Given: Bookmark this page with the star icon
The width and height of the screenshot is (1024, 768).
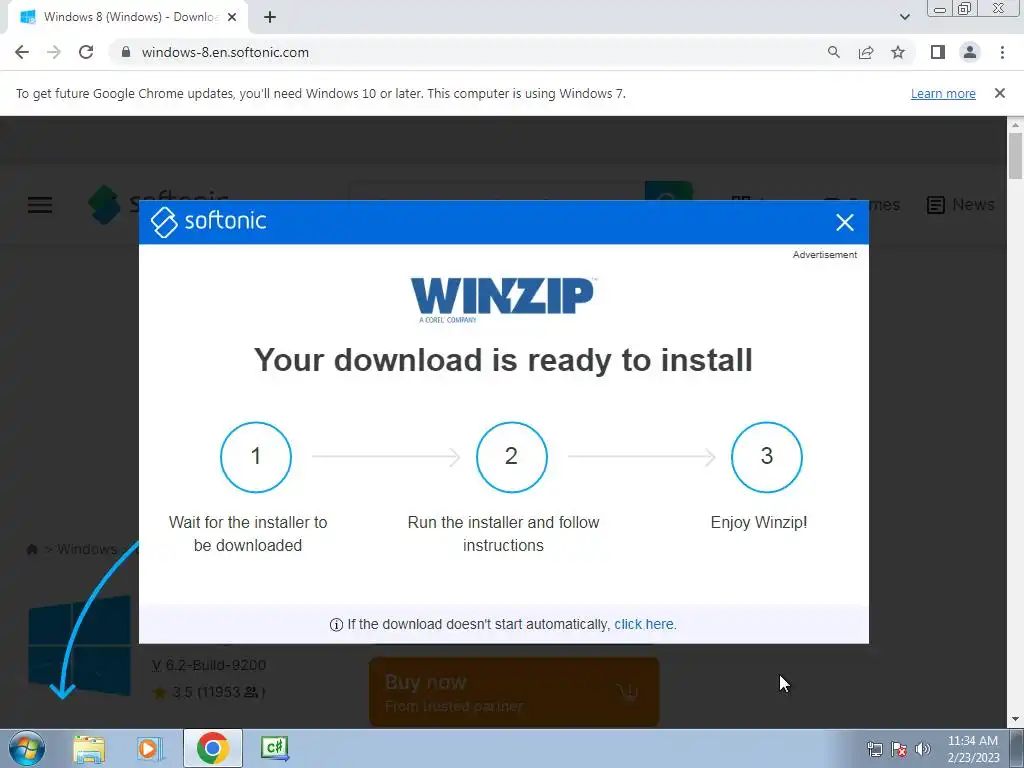Looking at the screenshot, I should (x=898, y=52).
